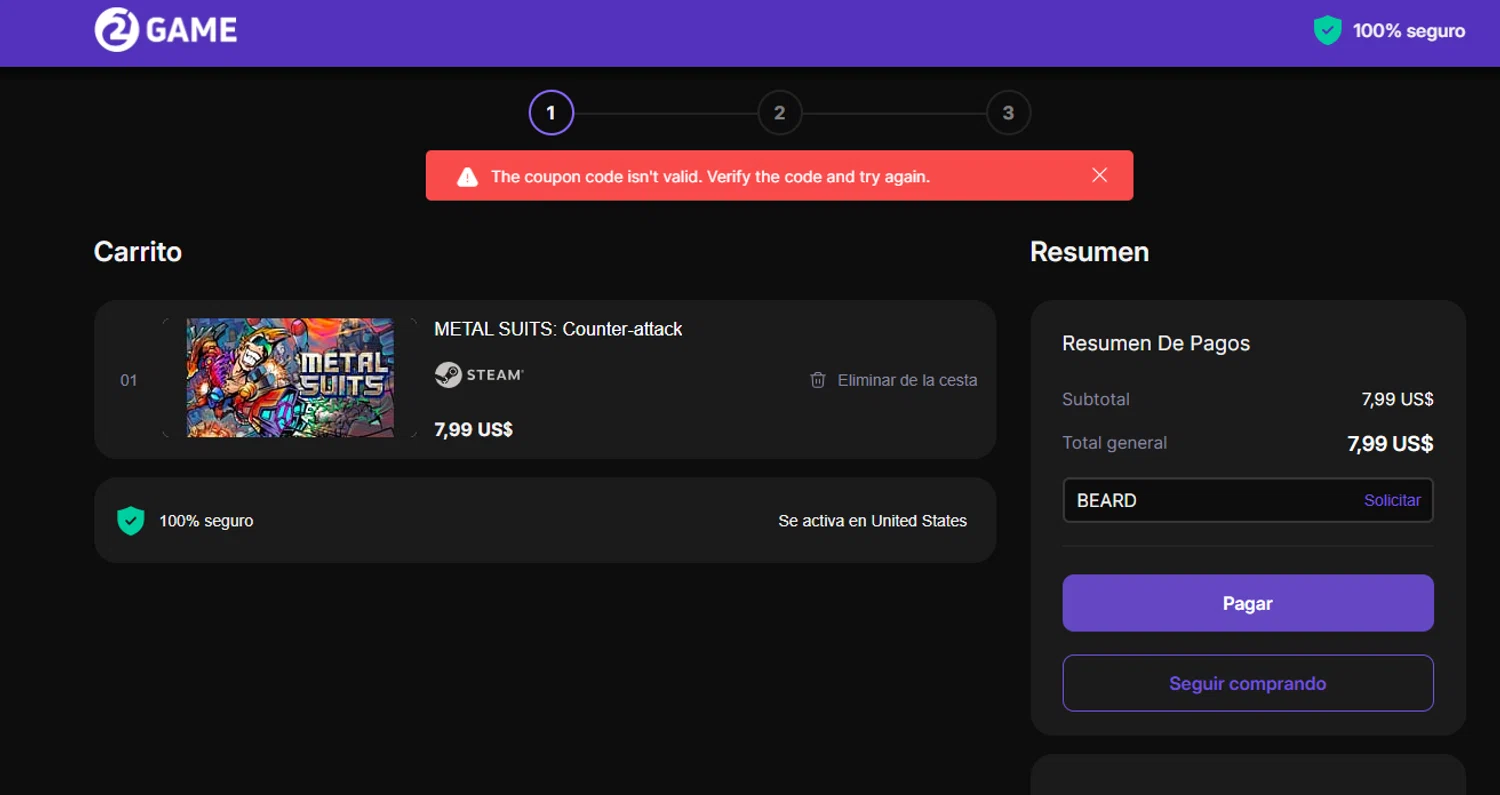Viewport: 1500px width, 795px height.
Task: Click the Subtotal label
Action: click(1096, 399)
